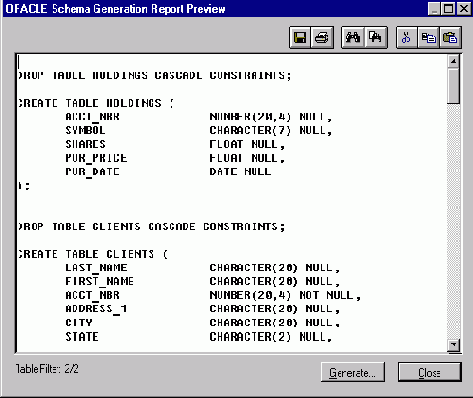473x398 pixels.
Task: Click the vertical scrollbar thumb
Action: click(x=453, y=86)
